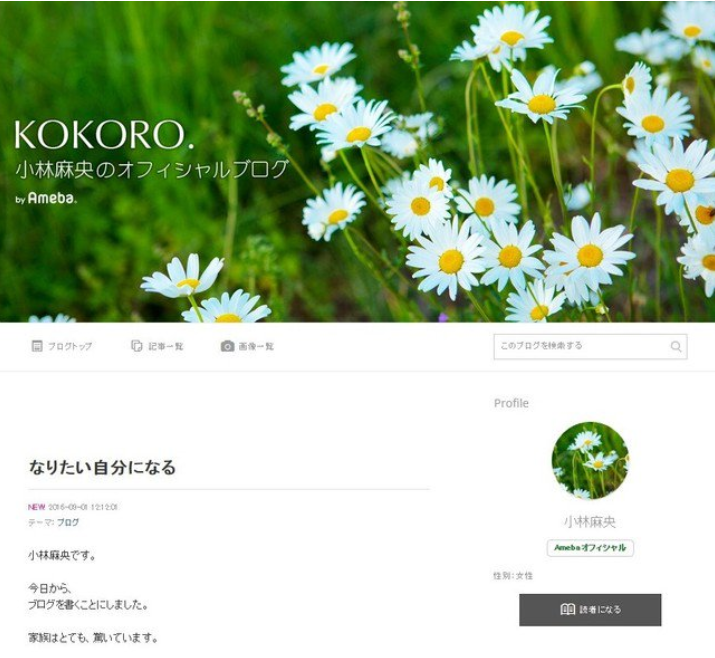Click the Profile heading
This screenshot has width=715, height=658.
pos(511,403)
